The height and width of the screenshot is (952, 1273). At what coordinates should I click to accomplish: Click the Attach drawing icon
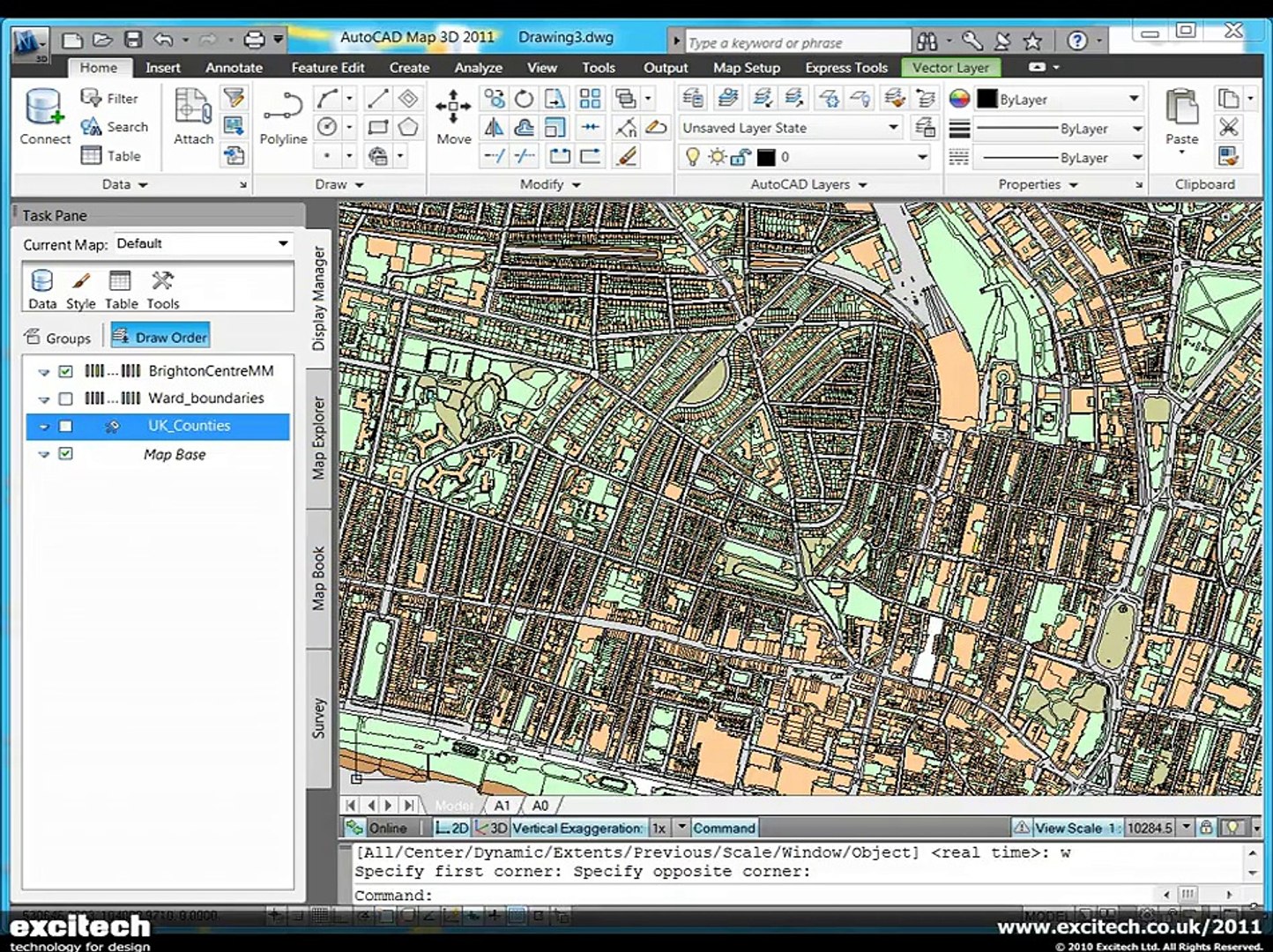[x=193, y=115]
